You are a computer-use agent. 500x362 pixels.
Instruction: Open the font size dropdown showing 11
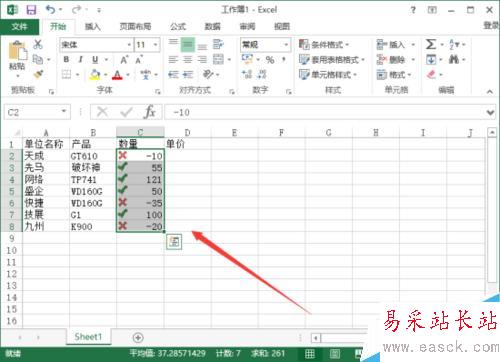point(155,45)
